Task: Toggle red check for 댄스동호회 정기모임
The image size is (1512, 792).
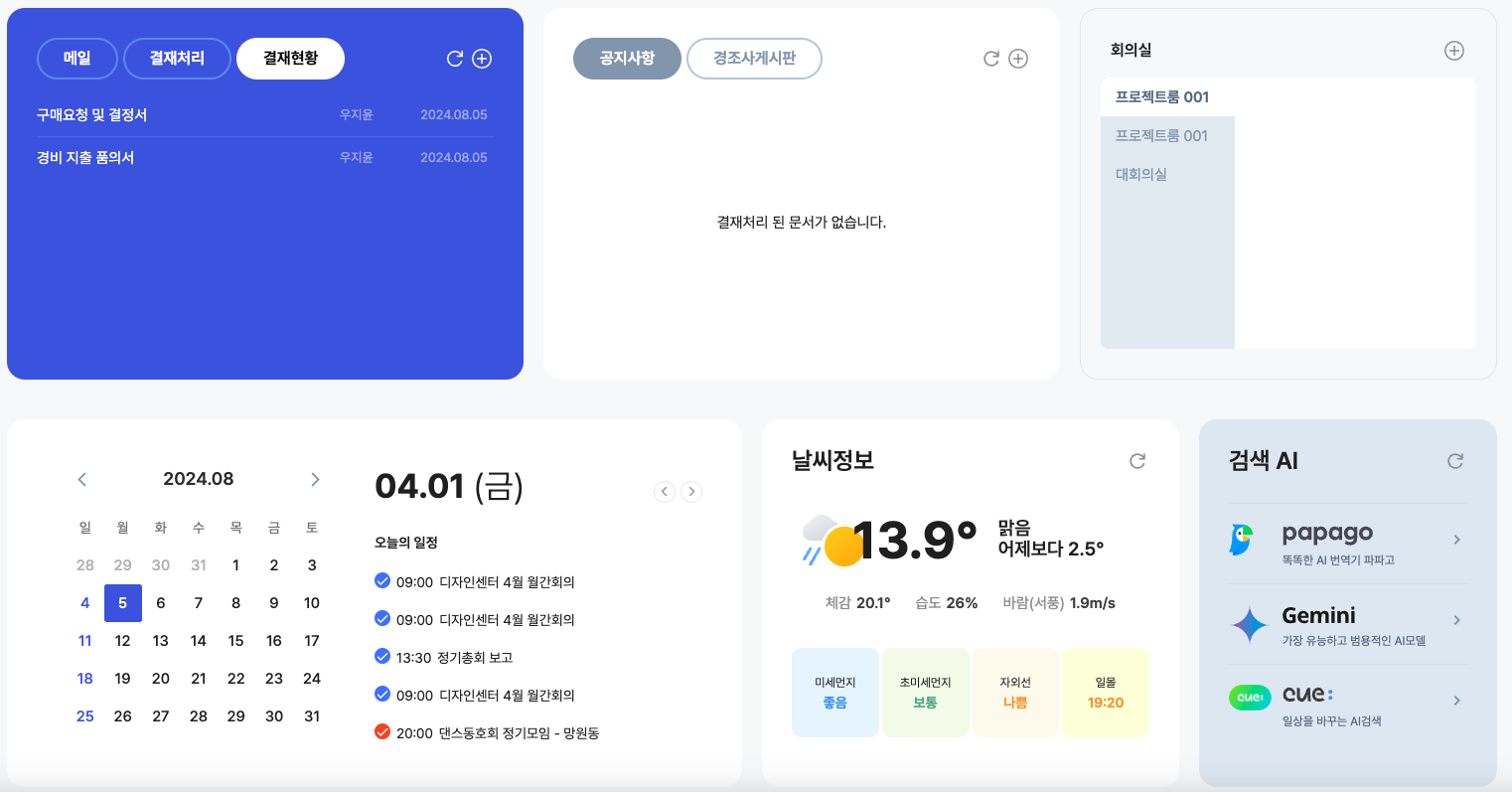Action: (x=382, y=731)
